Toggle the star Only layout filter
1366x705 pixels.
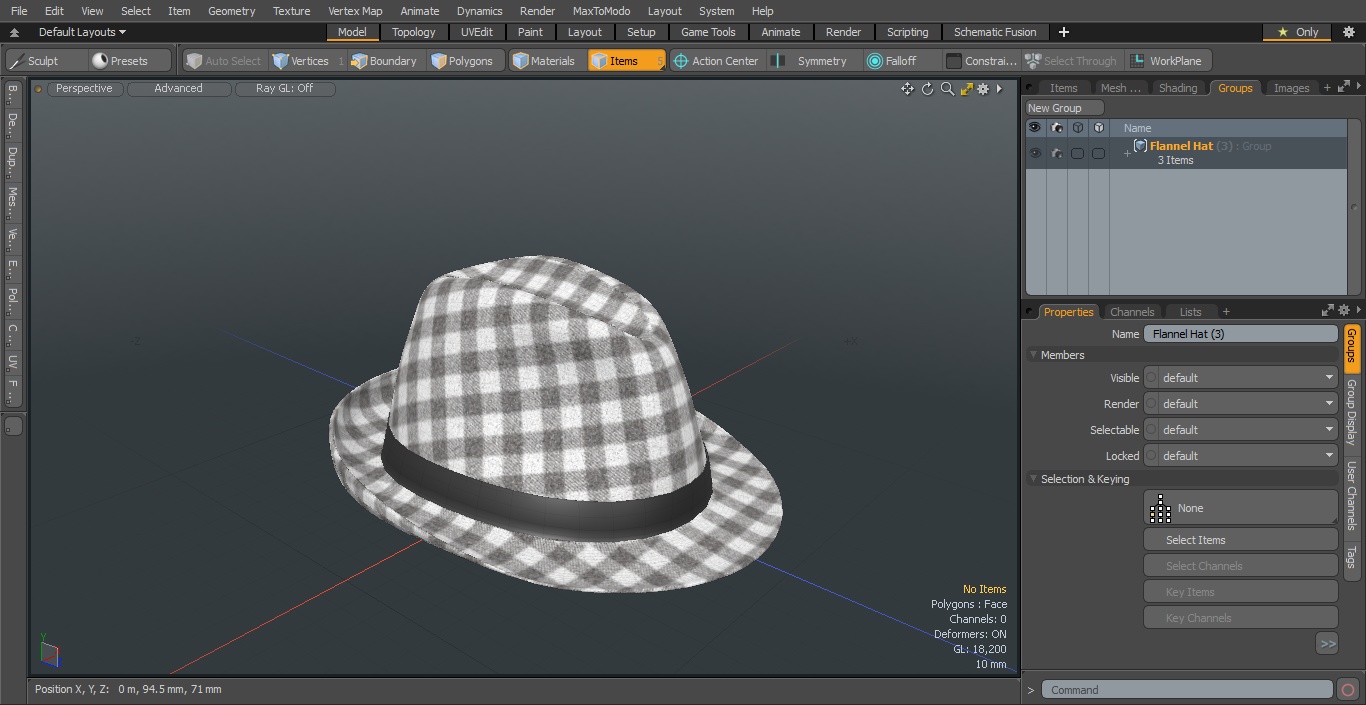pos(1298,32)
